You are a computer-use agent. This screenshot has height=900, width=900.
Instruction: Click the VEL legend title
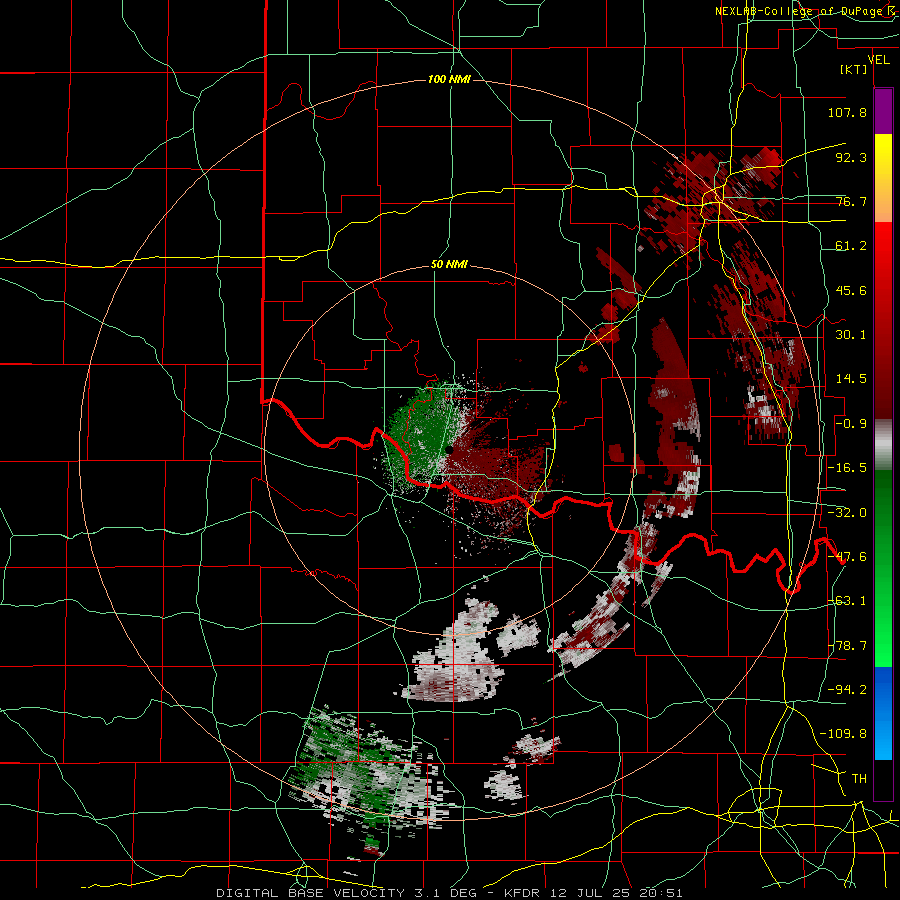click(x=878, y=60)
